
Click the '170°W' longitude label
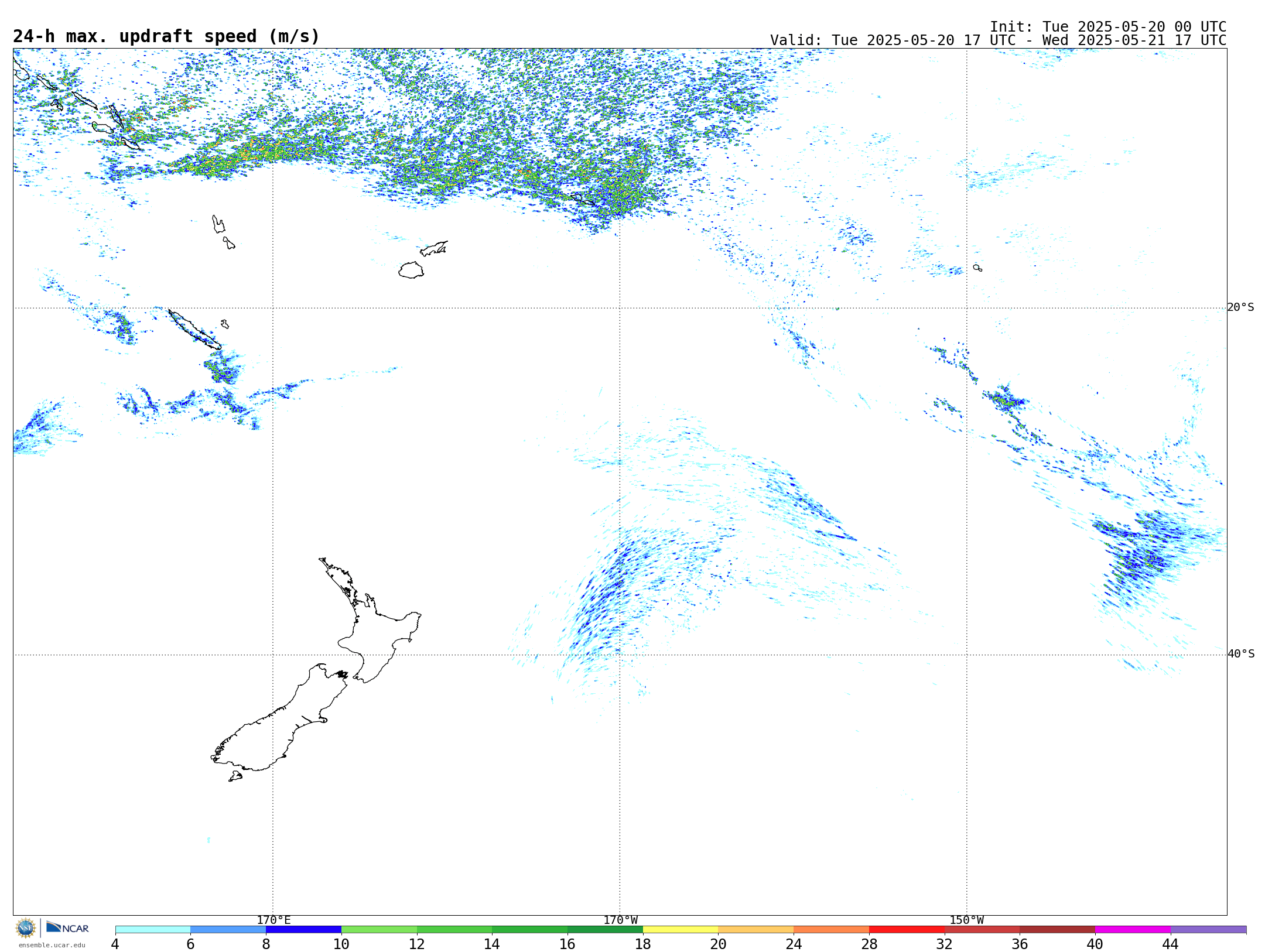620,920
